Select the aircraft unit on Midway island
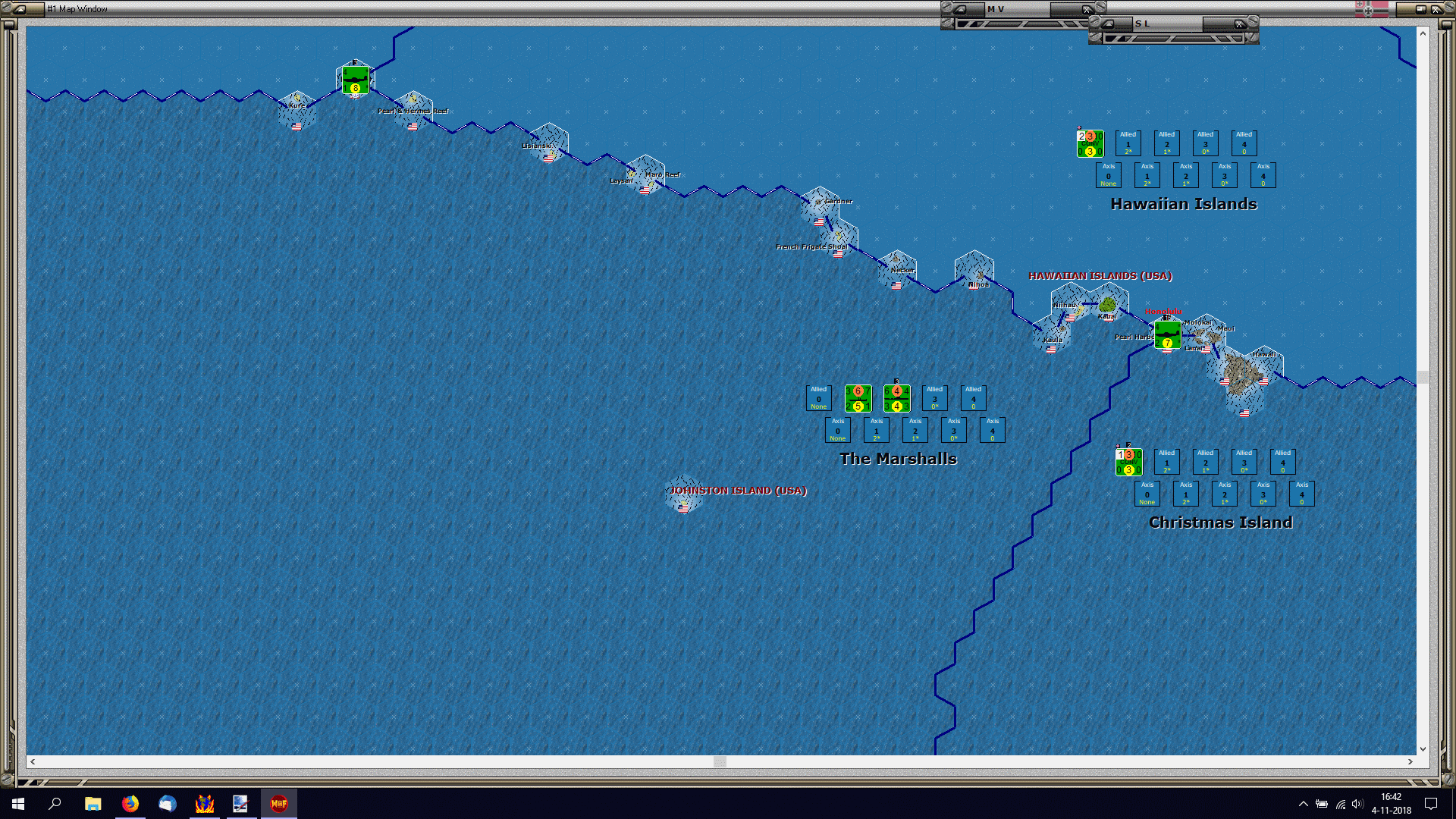 pyautogui.click(x=355, y=80)
